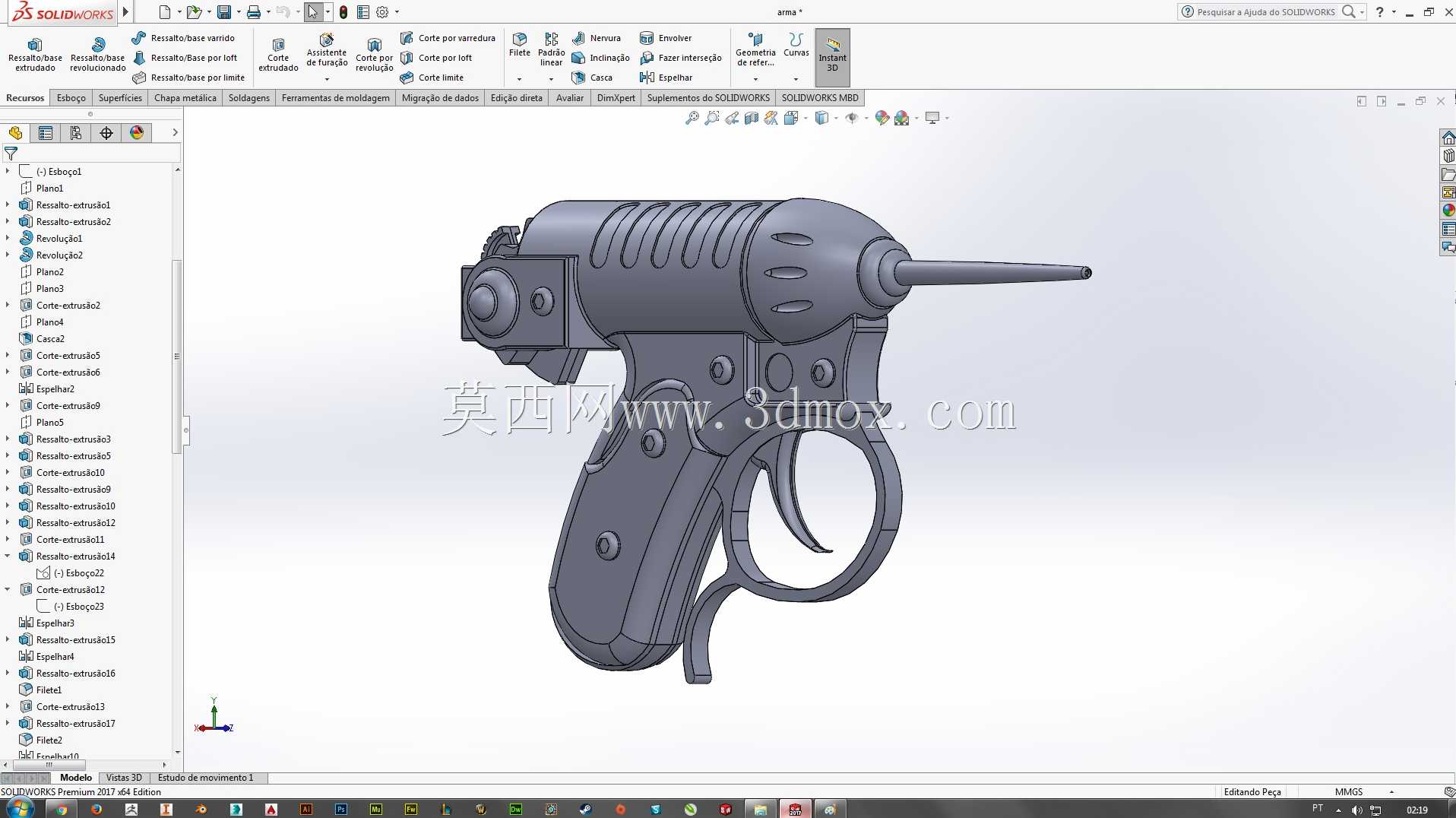1456x818 pixels.
Task: Switch to the Vistas 3D tab
Action: [x=124, y=778]
